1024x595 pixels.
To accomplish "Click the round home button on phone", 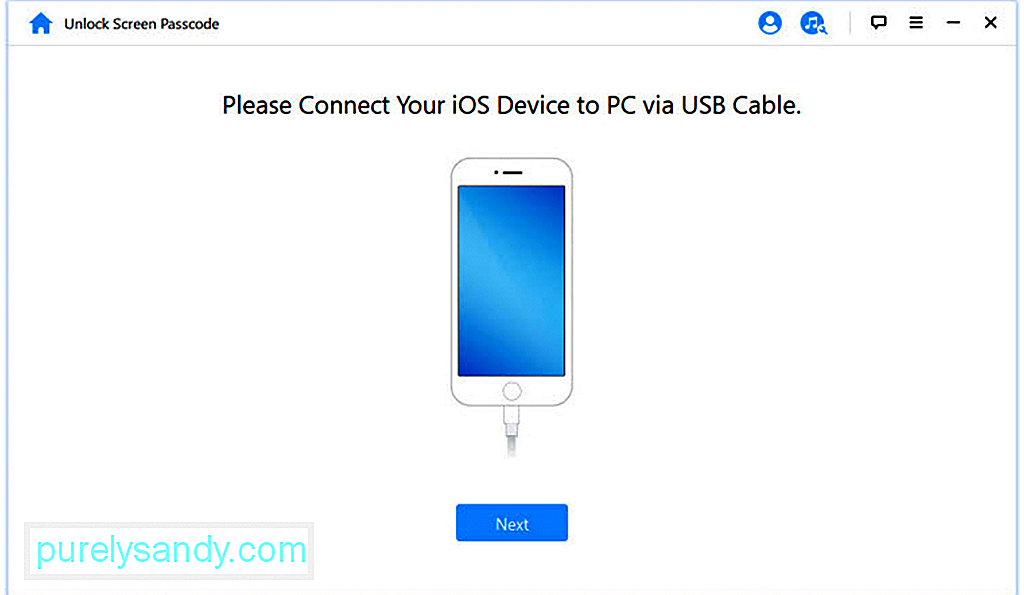I will [x=512, y=391].
